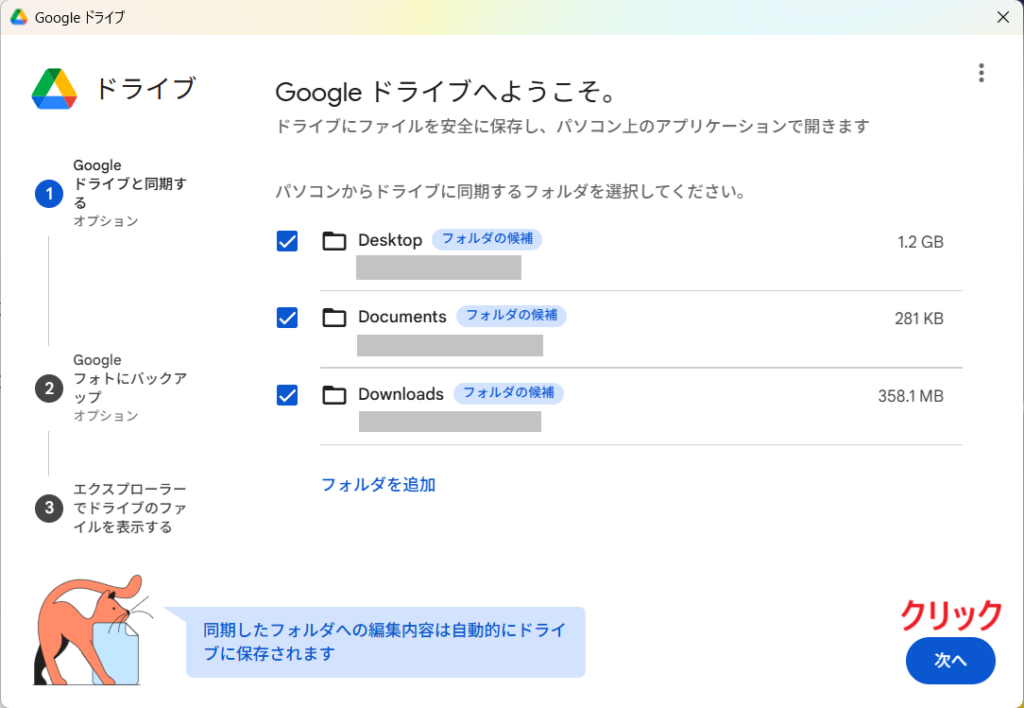Click the フォルダを追加 link
The width and height of the screenshot is (1024, 708).
378,485
